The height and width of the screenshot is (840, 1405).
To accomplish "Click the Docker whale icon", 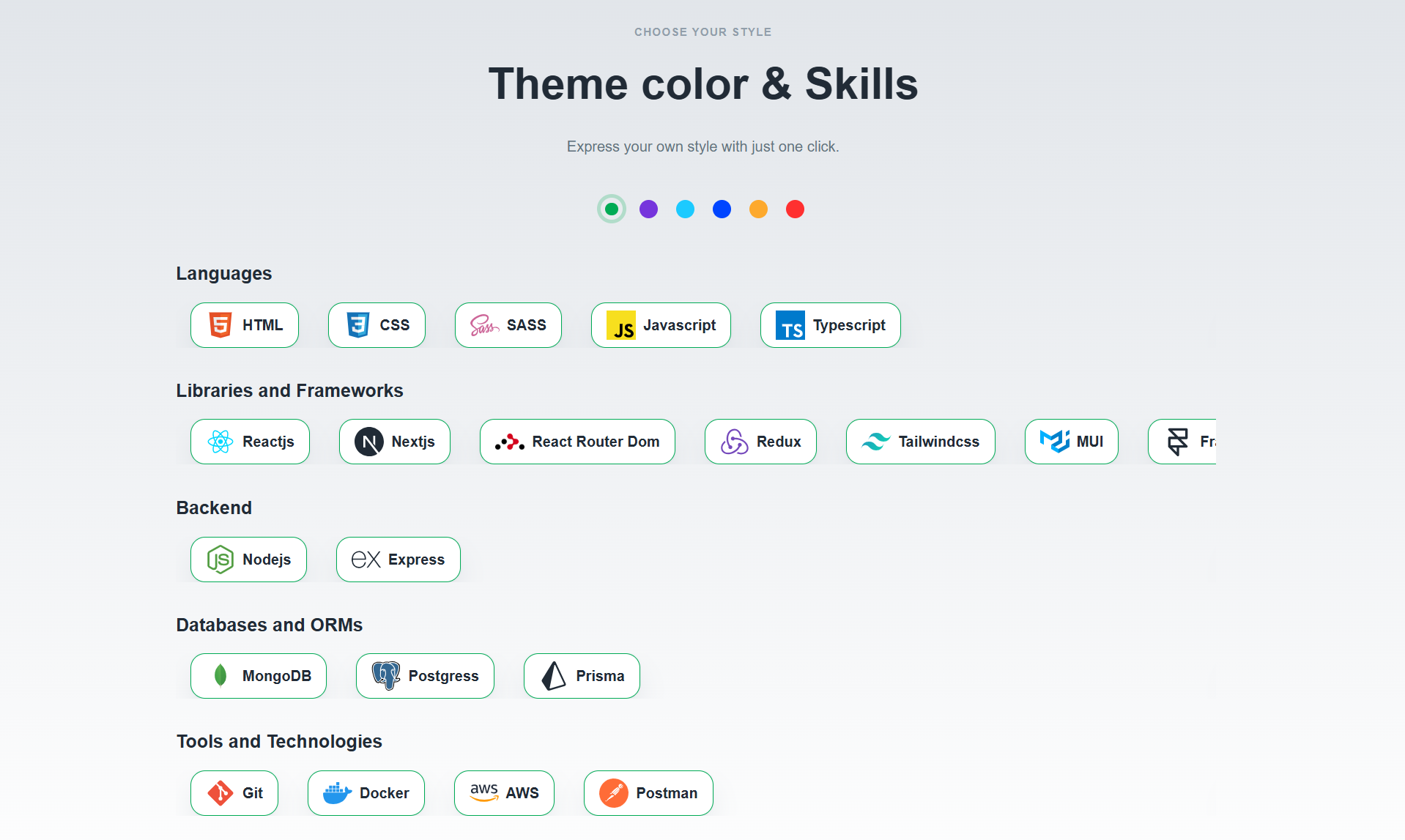I will (x=337, y=792).
